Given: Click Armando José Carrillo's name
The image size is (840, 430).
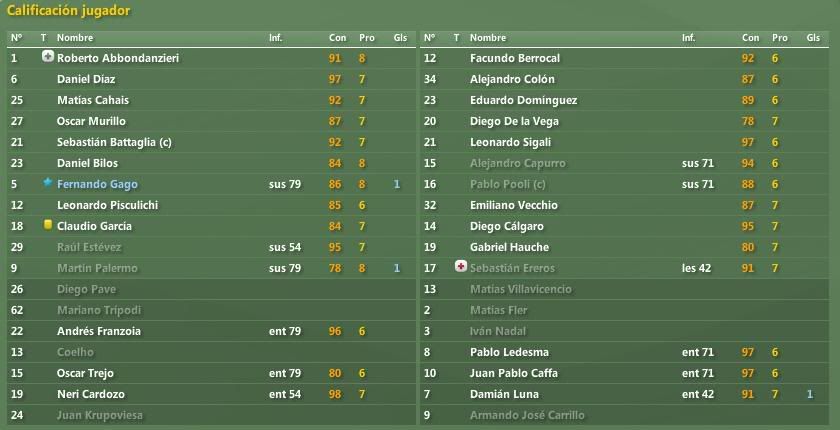Looking at the screenshot, I should (527, 416).
